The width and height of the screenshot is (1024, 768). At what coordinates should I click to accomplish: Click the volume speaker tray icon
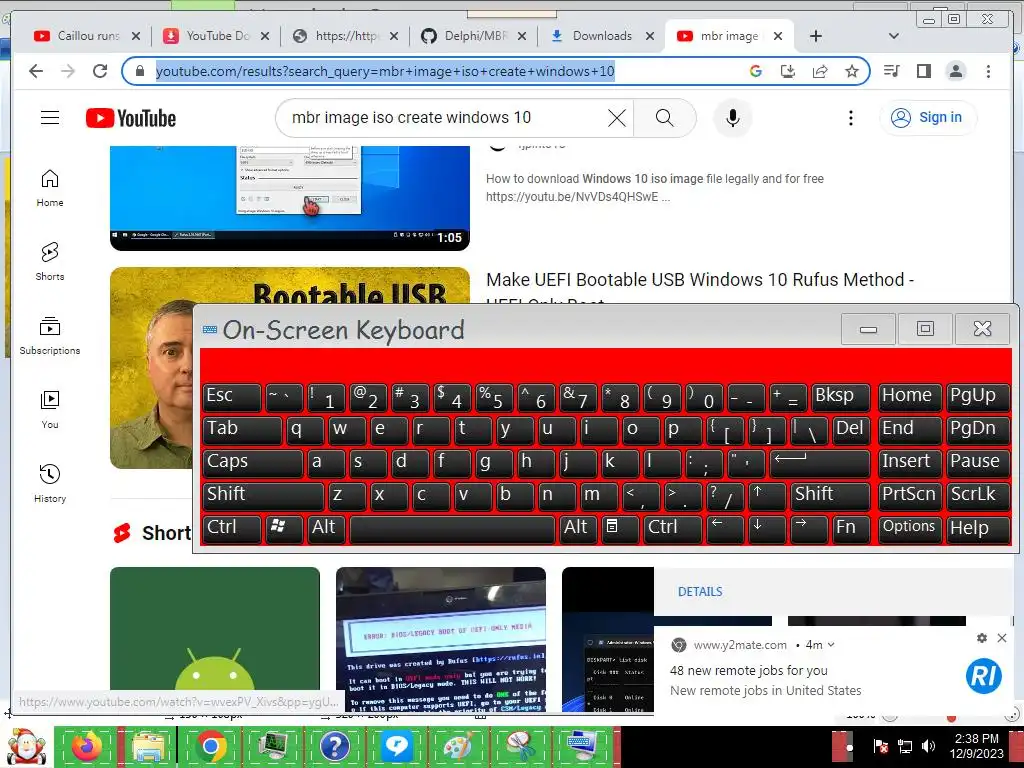[928, 746]
